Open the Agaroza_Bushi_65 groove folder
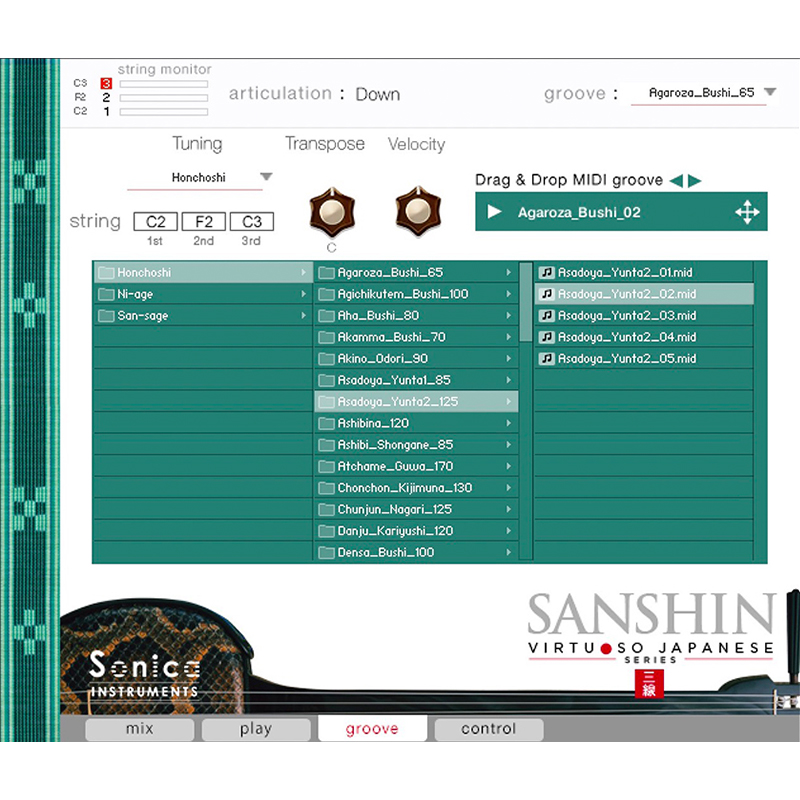The height and width of the screenshot is (800, 800). (x=416, y=272)
